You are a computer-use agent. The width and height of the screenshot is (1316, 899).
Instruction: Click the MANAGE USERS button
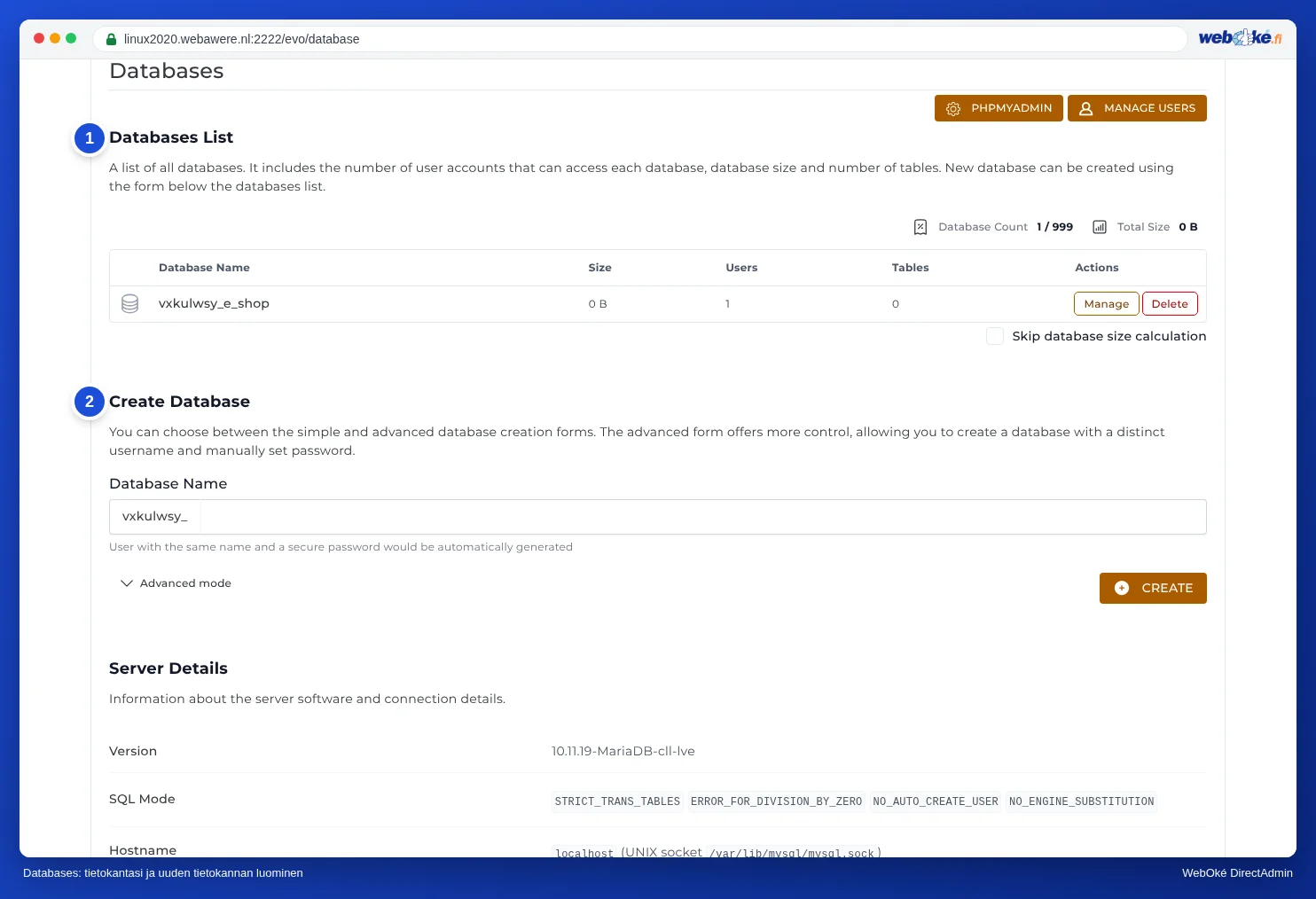click(1137, 108)
